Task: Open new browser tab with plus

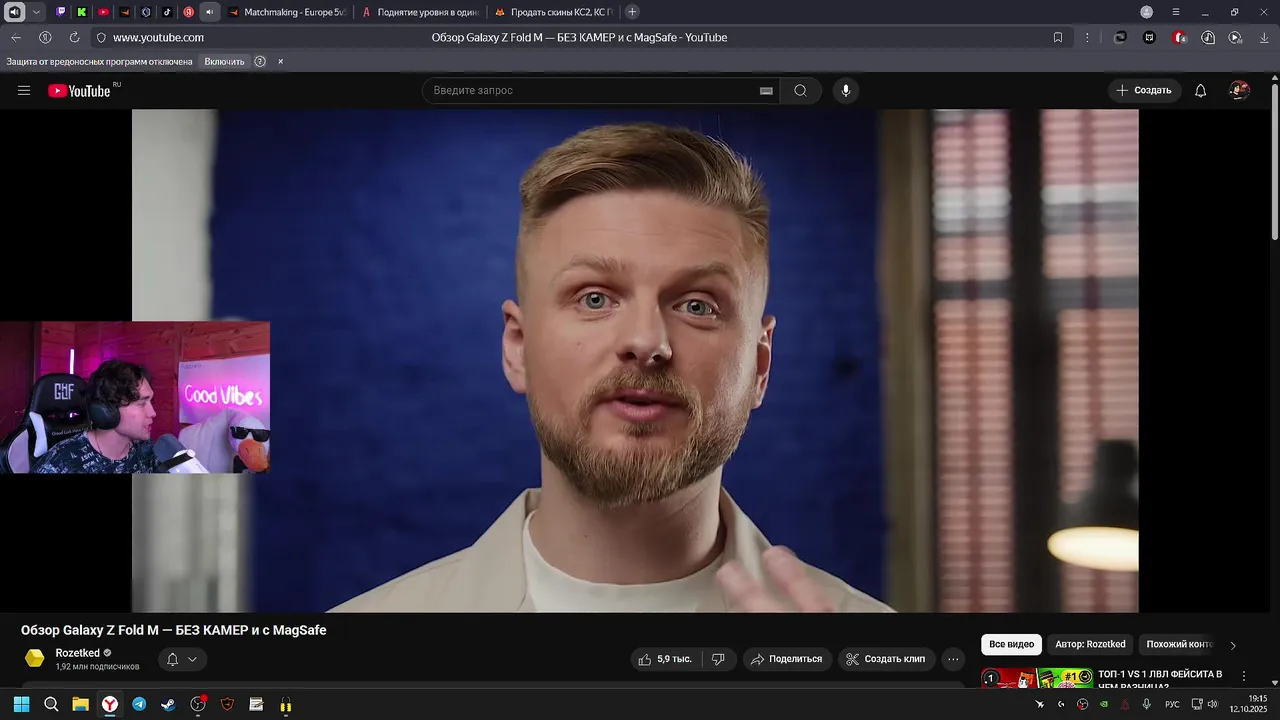Action: pos(632,12)
